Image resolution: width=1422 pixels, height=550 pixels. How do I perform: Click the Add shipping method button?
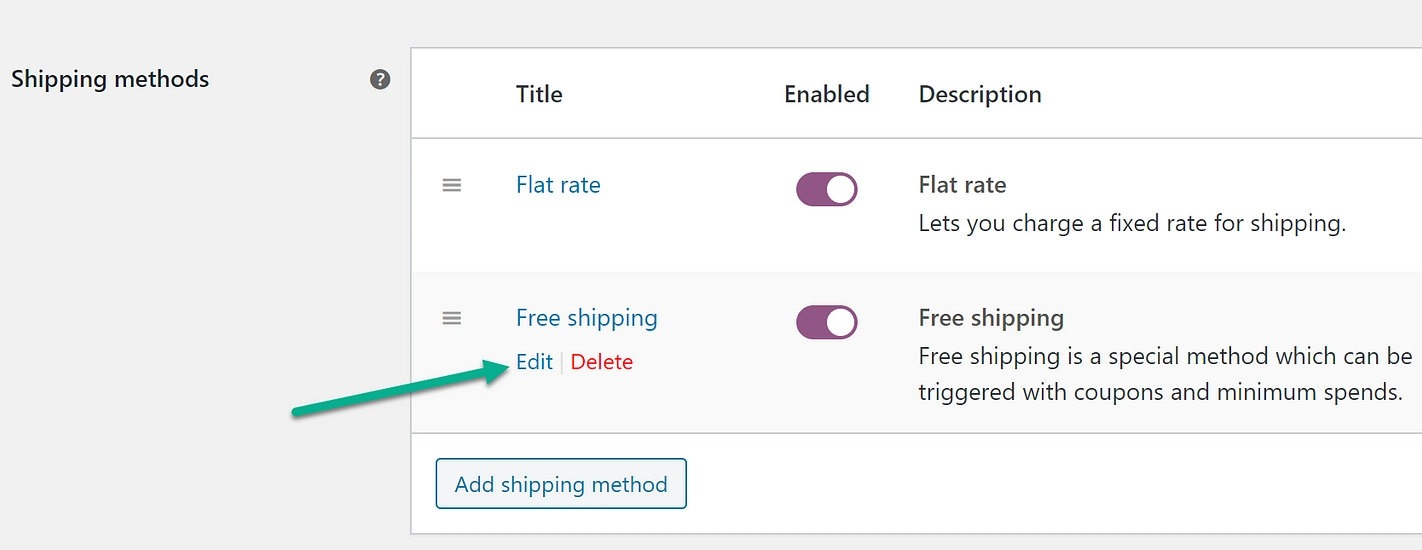[x=561, y=484]
